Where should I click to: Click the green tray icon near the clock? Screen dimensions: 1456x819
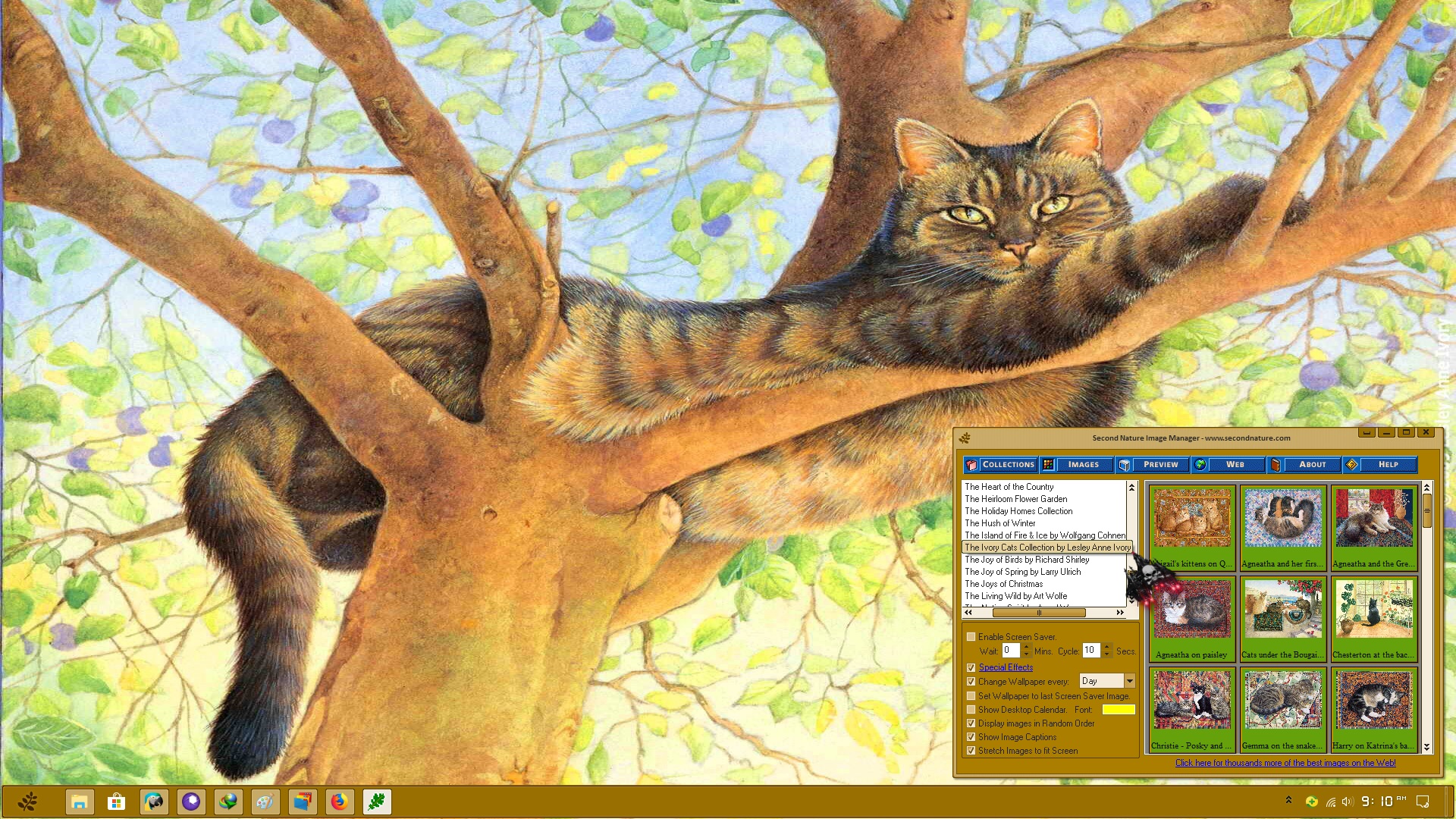(x=1311, y=802)
